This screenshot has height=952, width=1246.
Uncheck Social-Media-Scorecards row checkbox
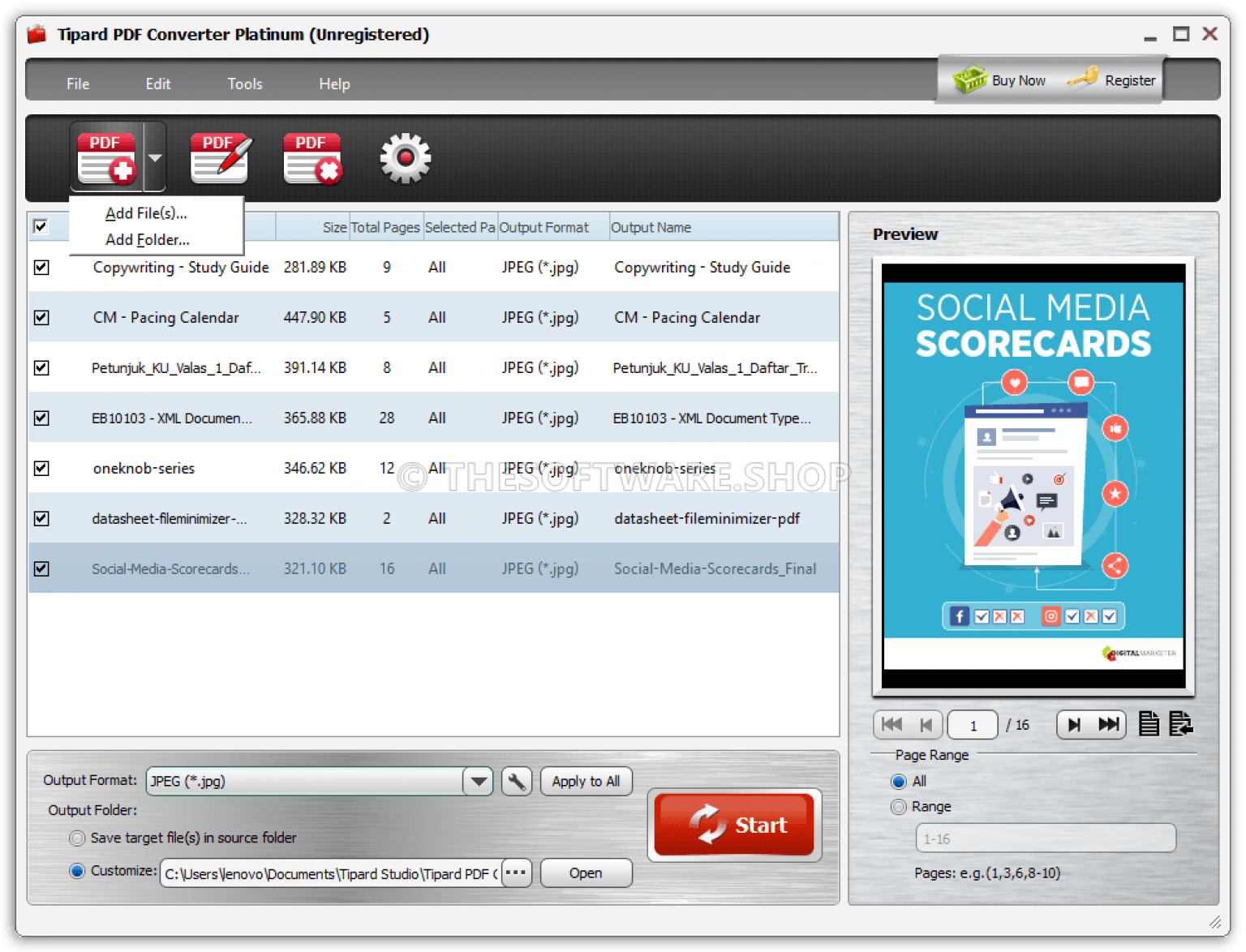click(x=41, y=569)
